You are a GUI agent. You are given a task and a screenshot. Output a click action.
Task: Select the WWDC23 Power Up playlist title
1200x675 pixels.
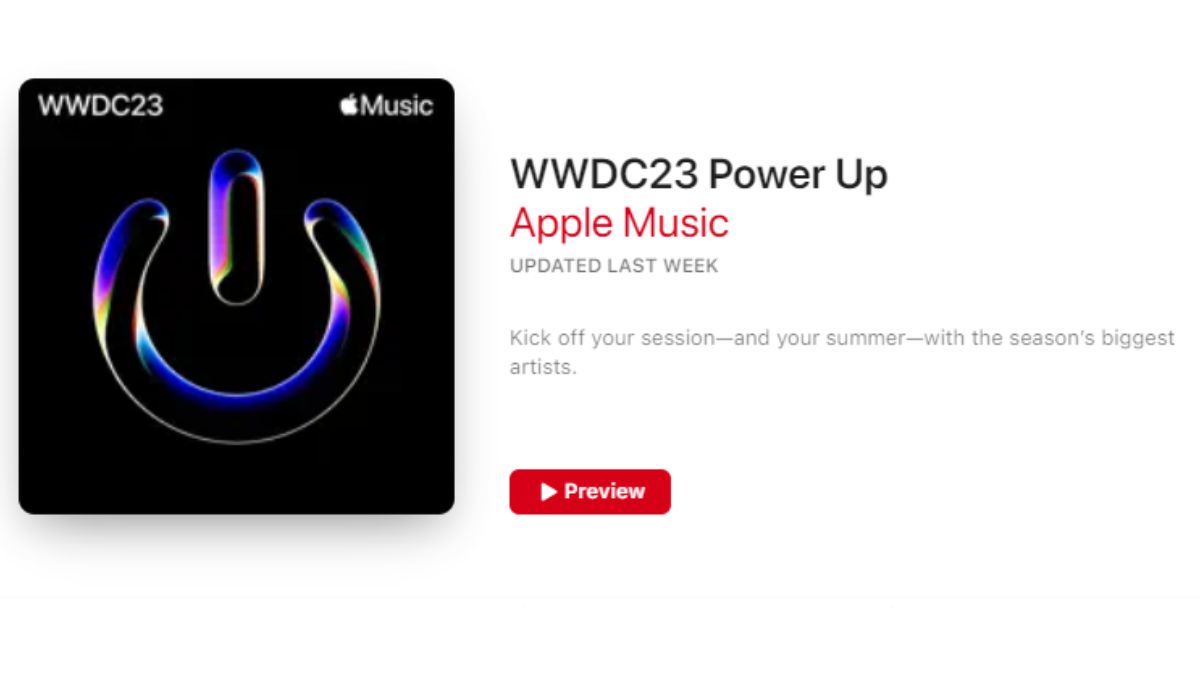pos(698,175)
